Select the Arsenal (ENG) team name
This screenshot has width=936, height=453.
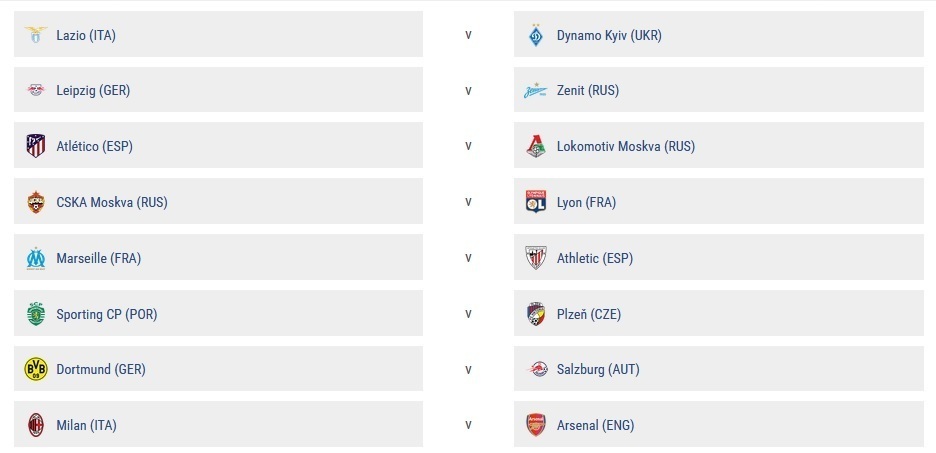[x=596, y=426]
